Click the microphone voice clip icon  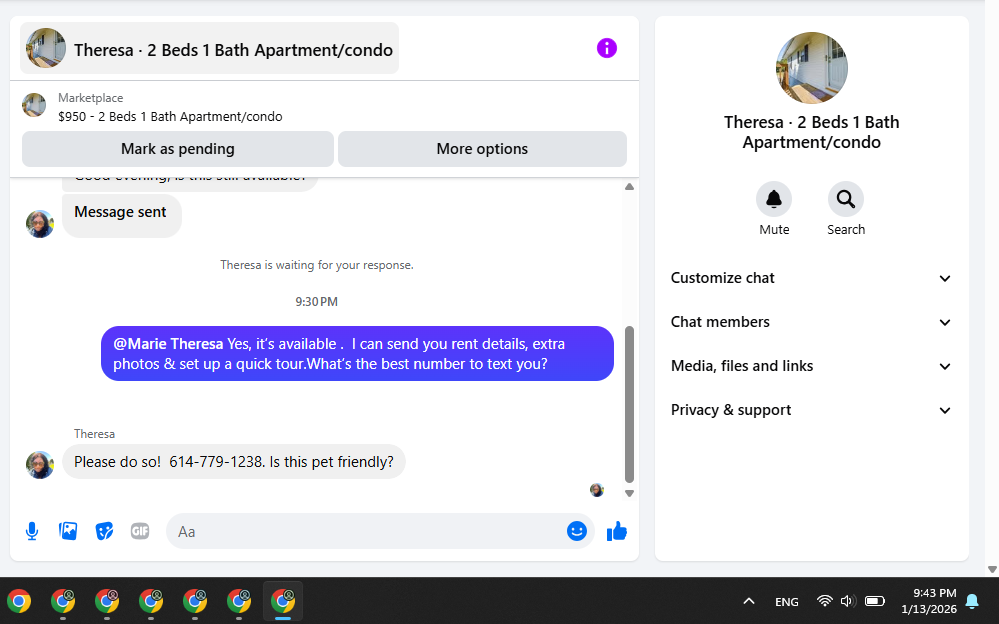pos(32,531)
